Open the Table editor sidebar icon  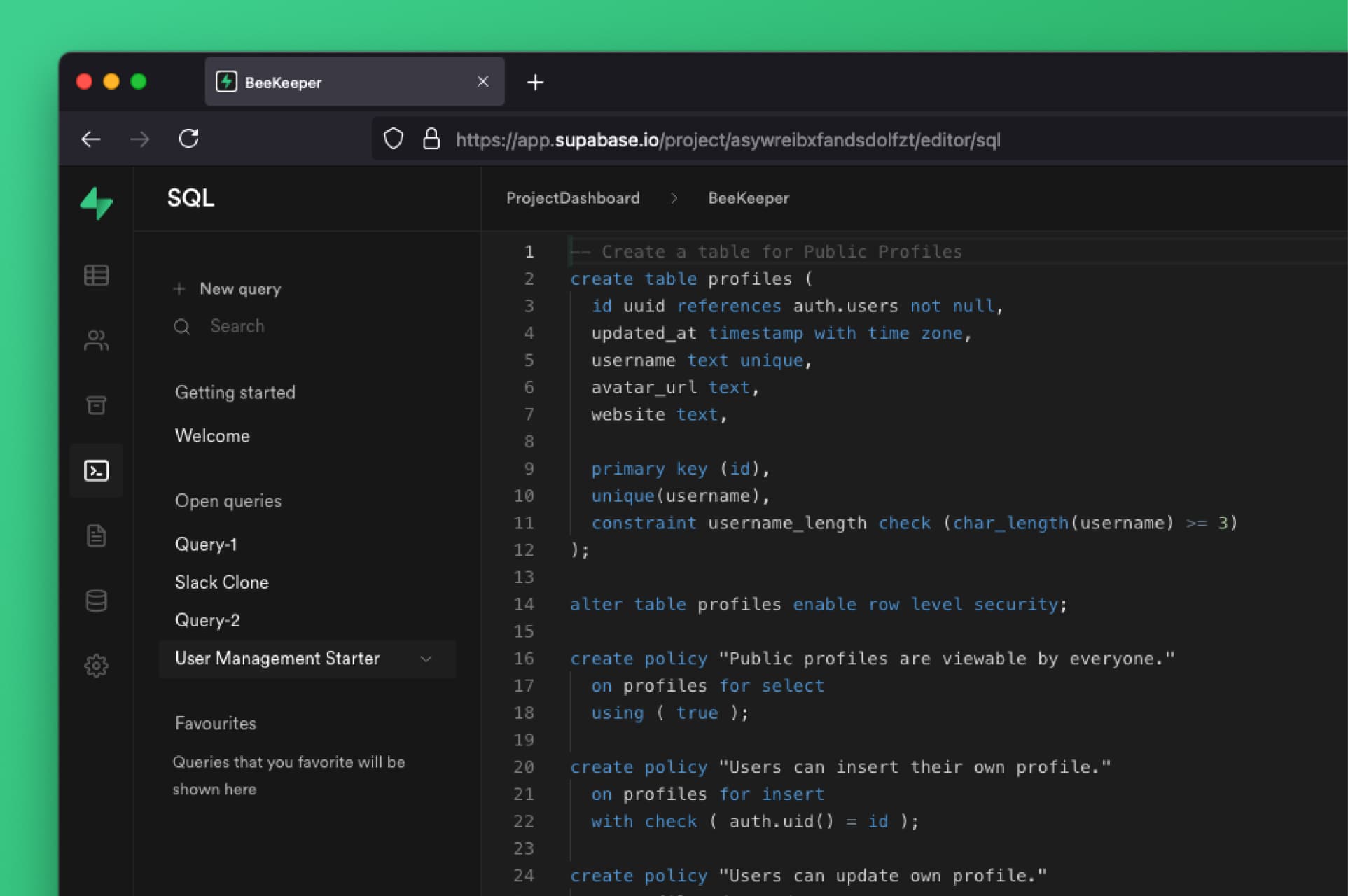pyautogui.click(x=96, y=275)
